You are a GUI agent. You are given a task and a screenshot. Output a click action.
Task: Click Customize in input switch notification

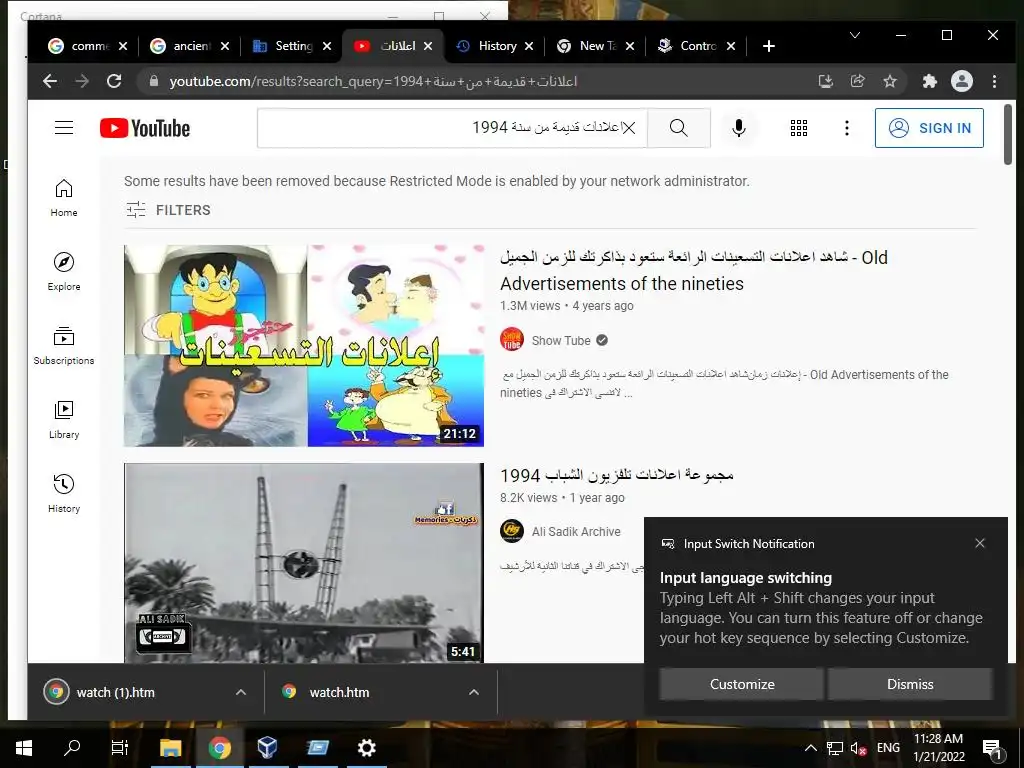tap(742, 684)
